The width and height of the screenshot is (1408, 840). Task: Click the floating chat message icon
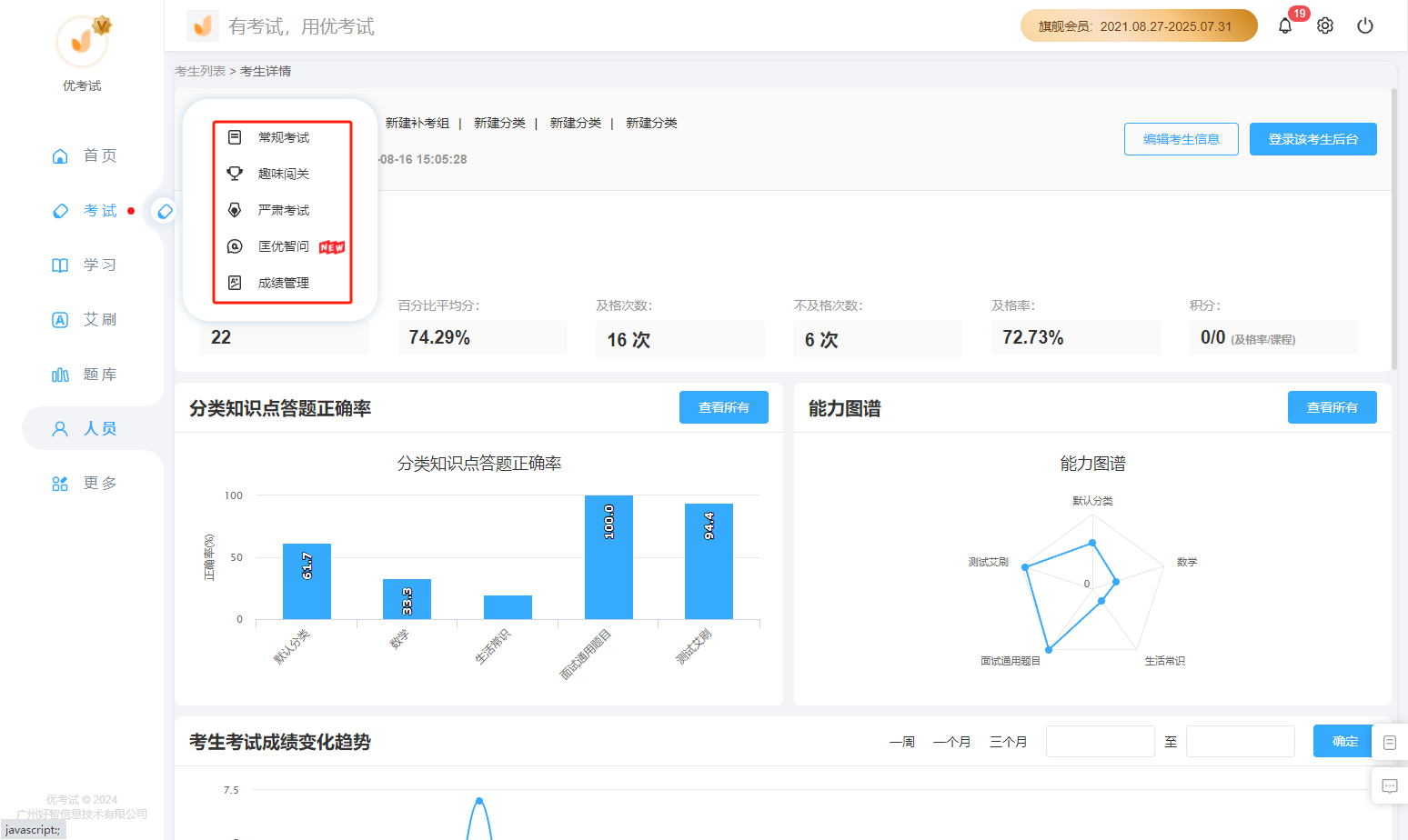1390,786
